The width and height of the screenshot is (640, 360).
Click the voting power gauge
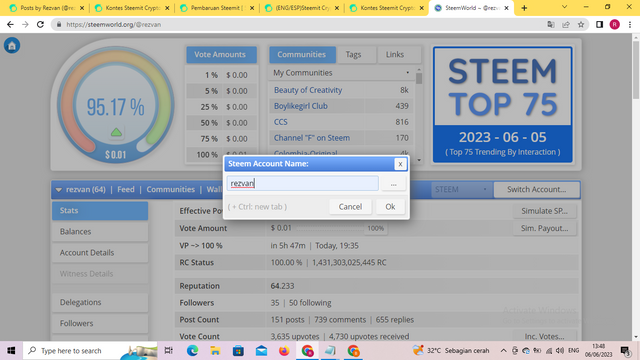click(x=116, y=105)
